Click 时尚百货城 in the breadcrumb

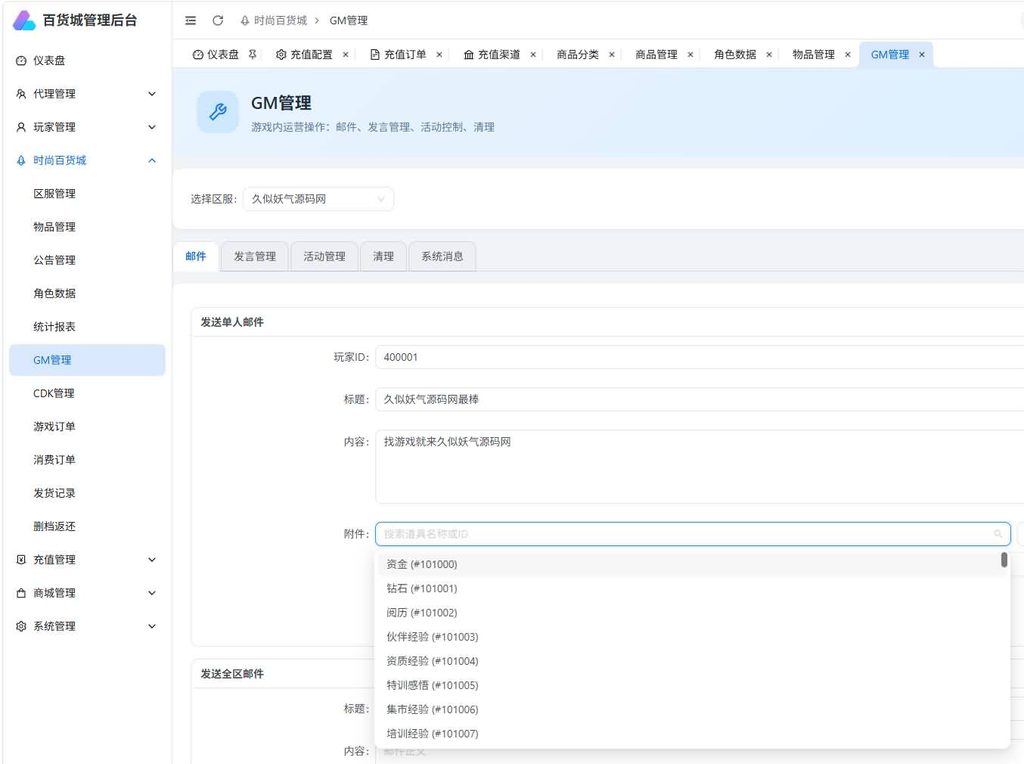coord(280,20)
